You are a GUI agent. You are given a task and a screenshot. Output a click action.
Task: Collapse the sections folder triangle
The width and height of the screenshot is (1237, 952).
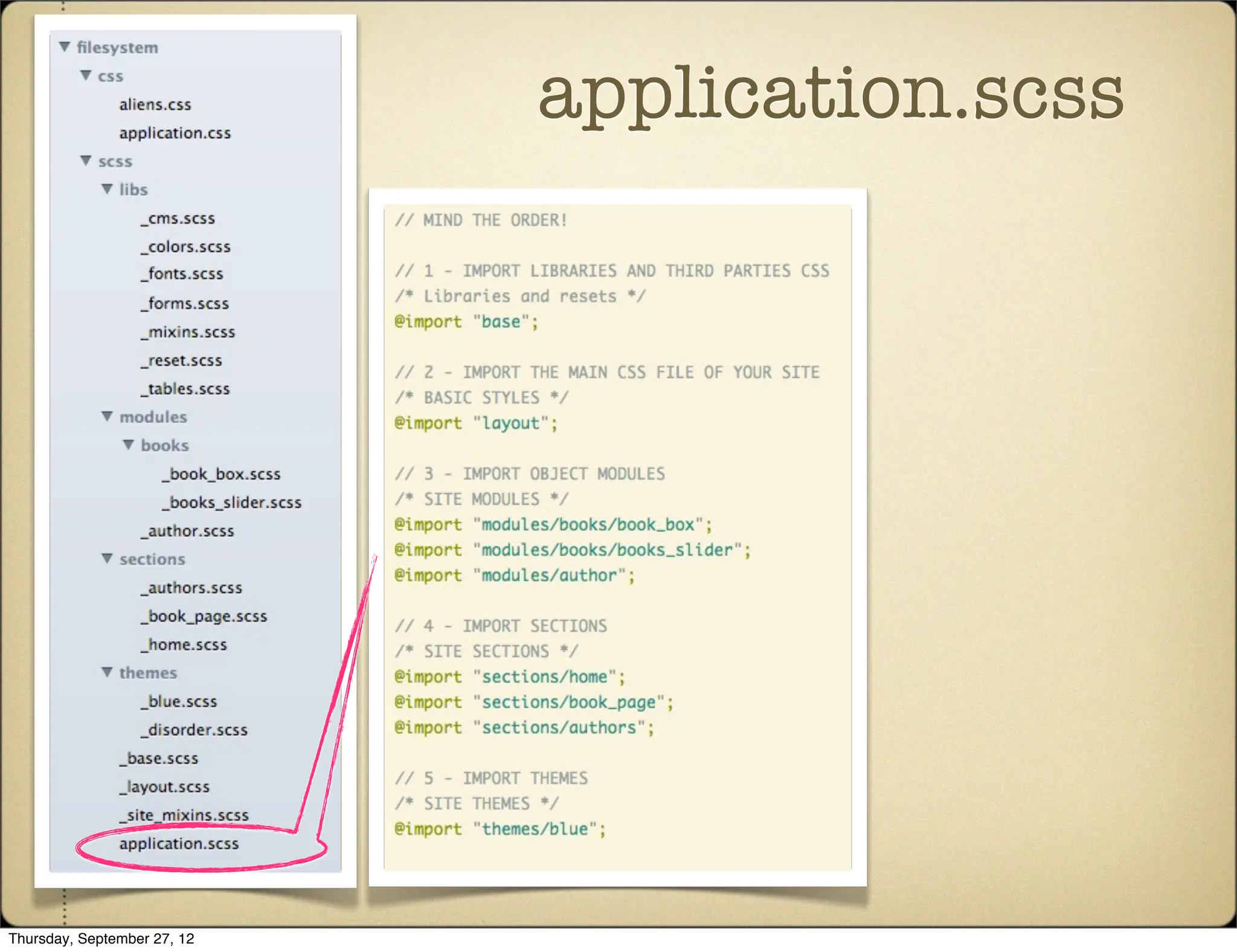coord(107,558)
